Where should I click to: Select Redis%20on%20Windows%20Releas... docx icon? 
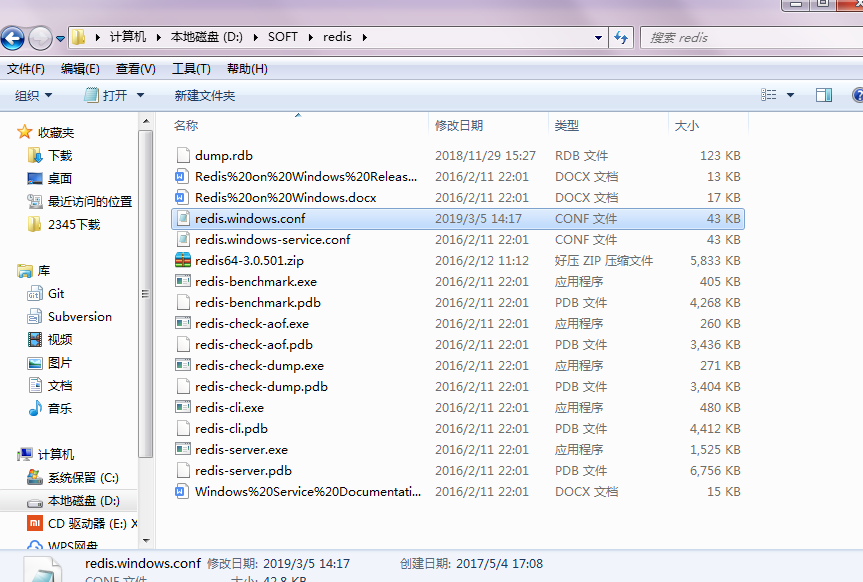[x=183, y=177]
